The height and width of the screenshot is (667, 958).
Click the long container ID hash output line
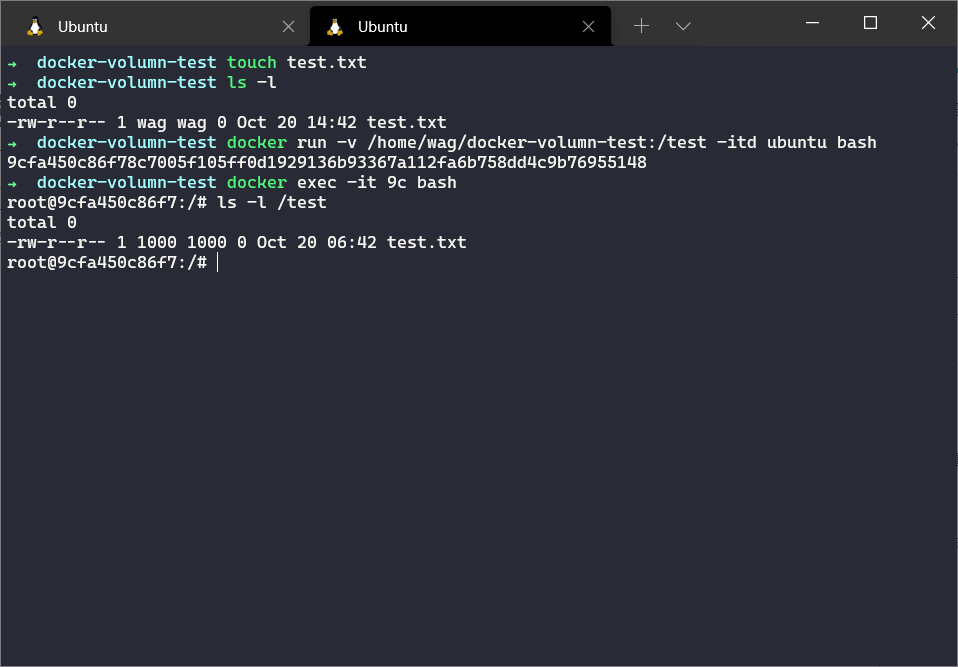pos(326,162)
